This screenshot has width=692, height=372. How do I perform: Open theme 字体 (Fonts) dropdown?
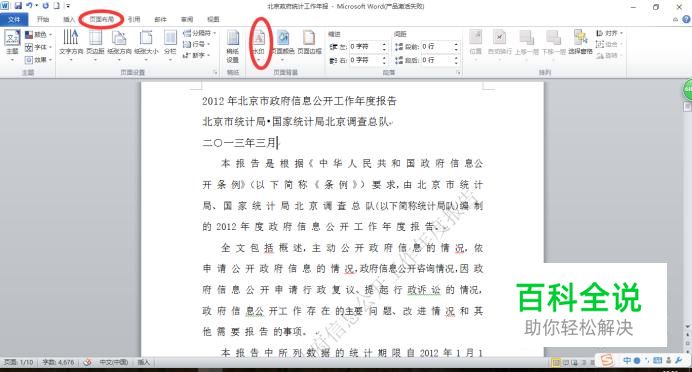point(38,47)
